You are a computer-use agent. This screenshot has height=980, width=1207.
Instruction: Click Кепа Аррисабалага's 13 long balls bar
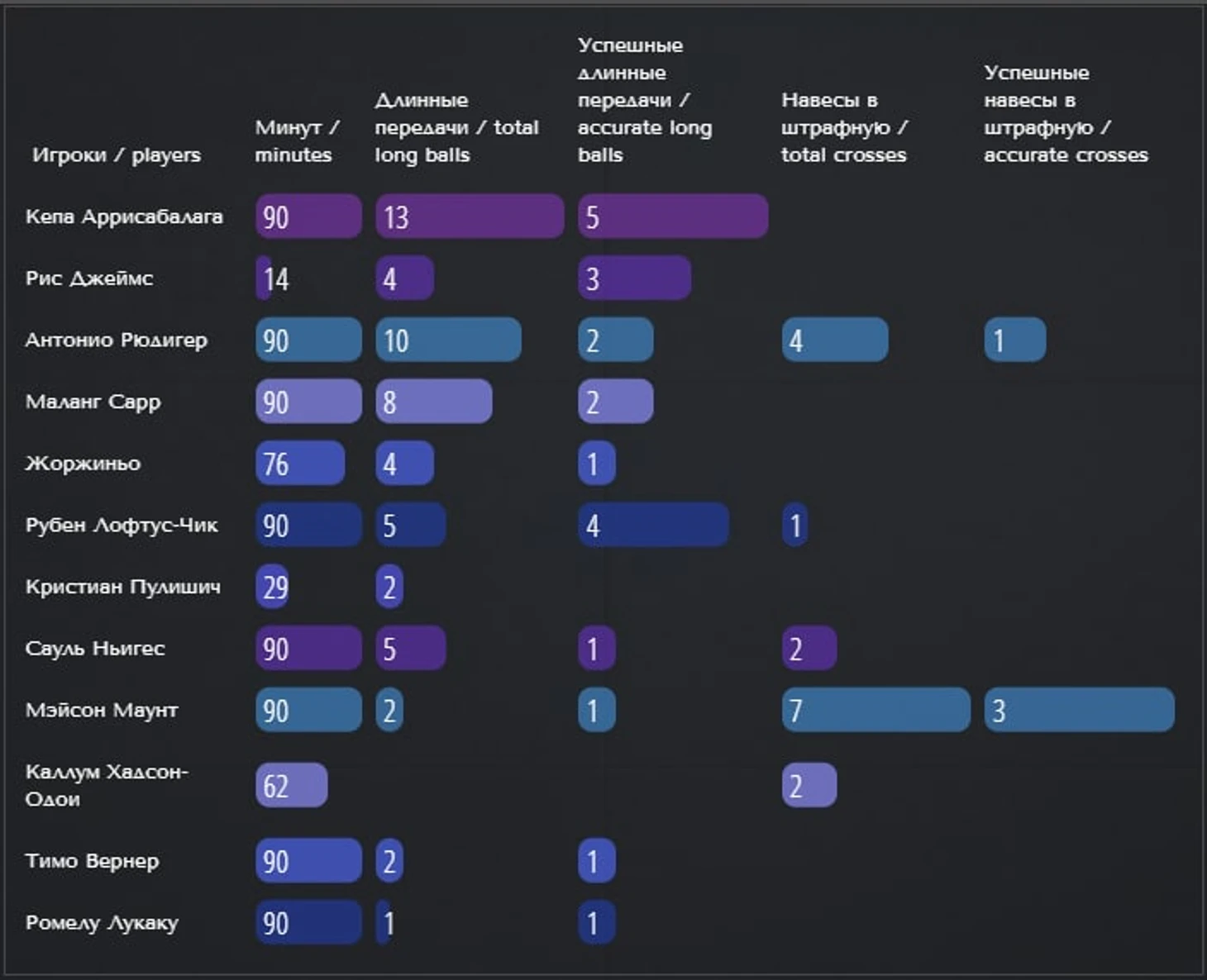click(470, 216)
